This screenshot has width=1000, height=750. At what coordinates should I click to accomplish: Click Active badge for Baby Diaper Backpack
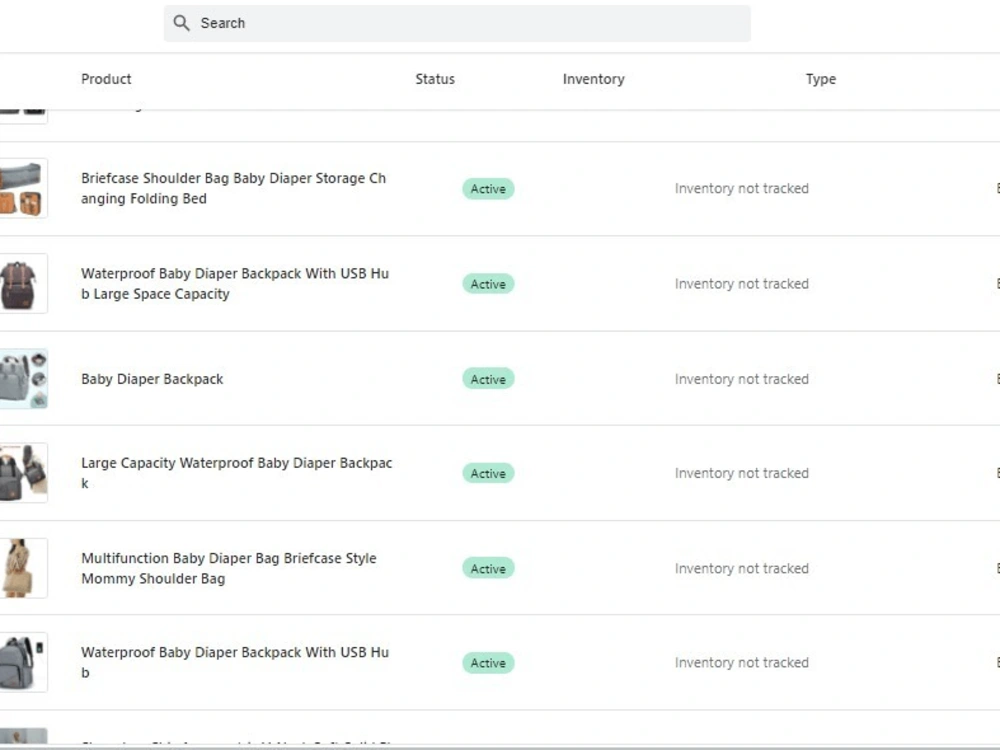[x=488, y=379]
